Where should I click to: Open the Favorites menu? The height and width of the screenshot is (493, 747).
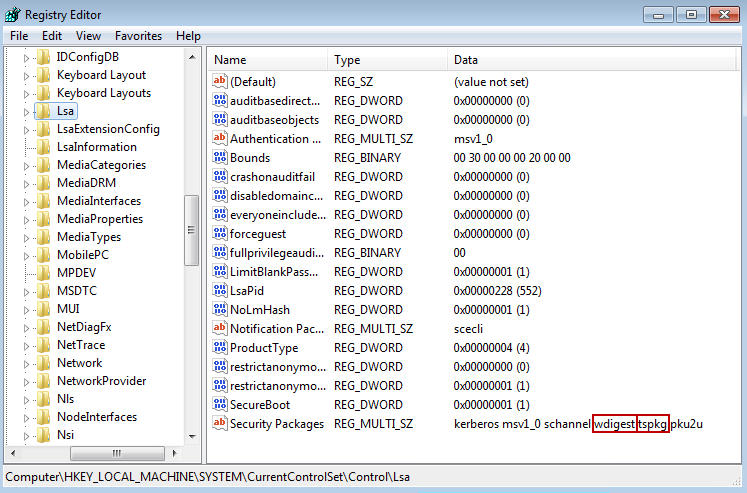pos(138,36)
